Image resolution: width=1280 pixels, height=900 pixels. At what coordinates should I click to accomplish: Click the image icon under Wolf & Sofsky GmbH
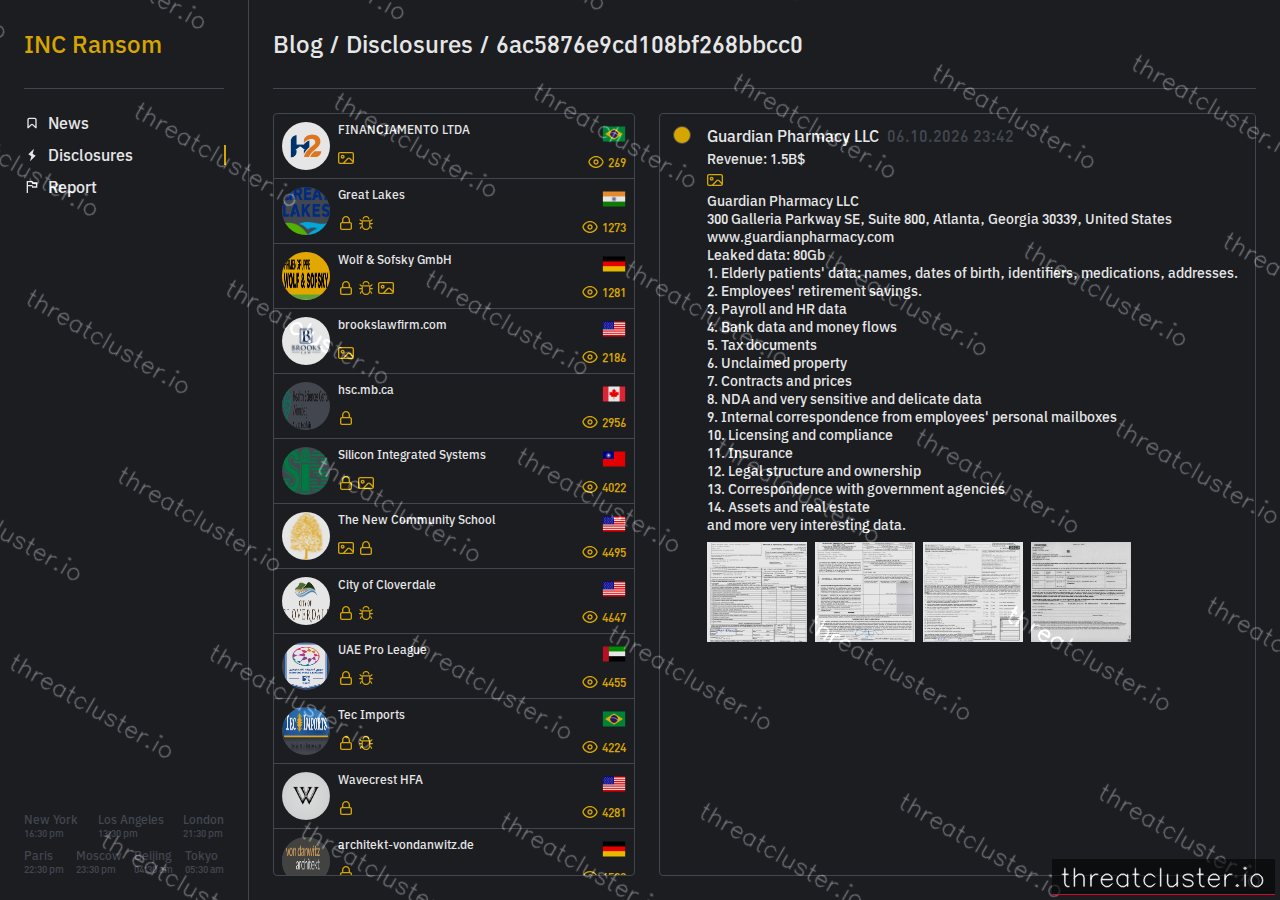[386, 288]
